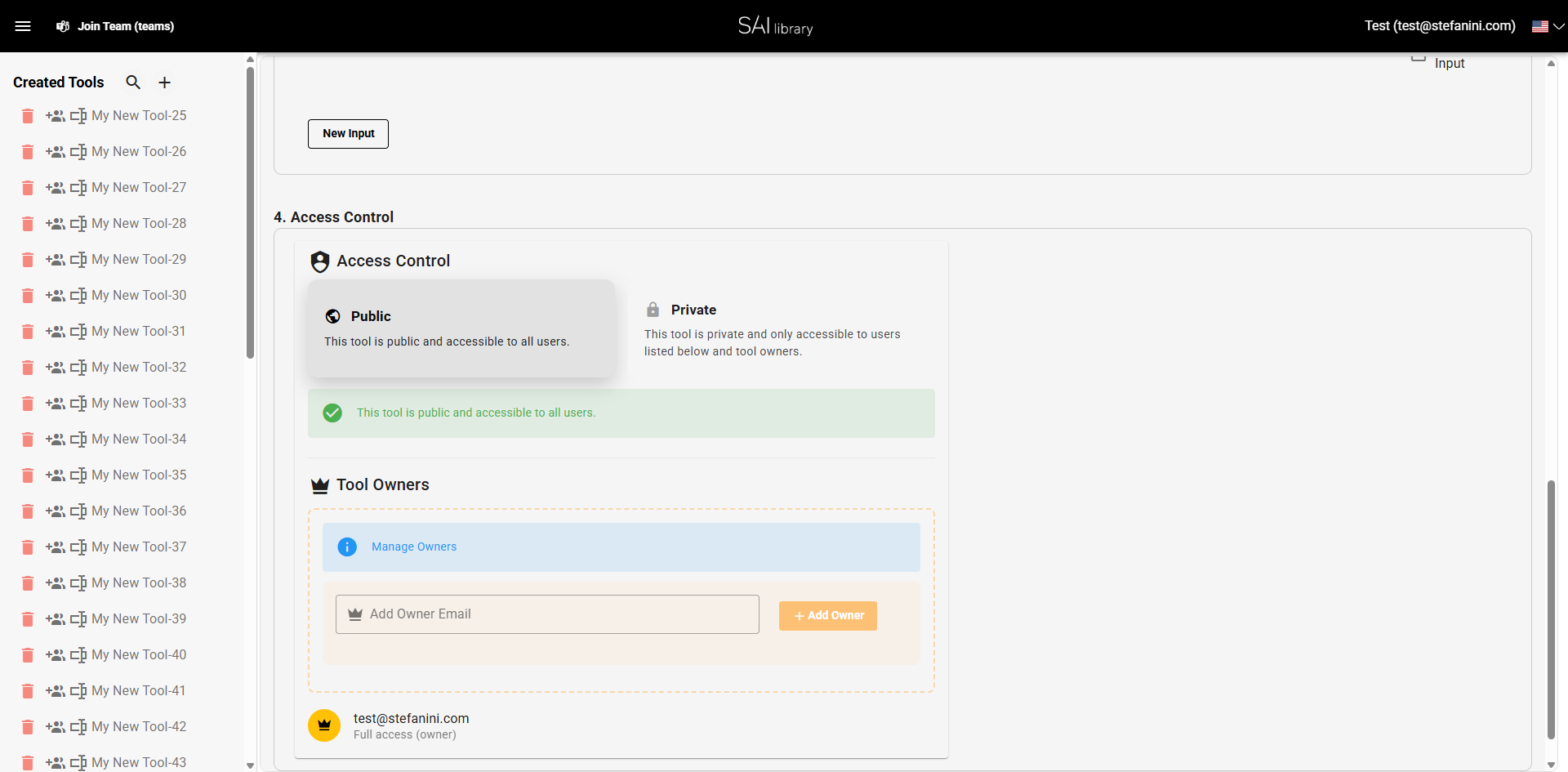The image size is (1568, 772).
Task: Click the share users icon for My New Tool-28
Action: tap(56, 224)
